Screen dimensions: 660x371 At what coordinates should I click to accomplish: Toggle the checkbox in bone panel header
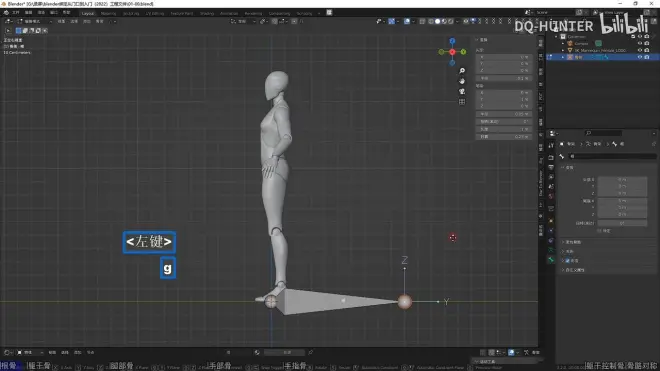coord(567,261)
